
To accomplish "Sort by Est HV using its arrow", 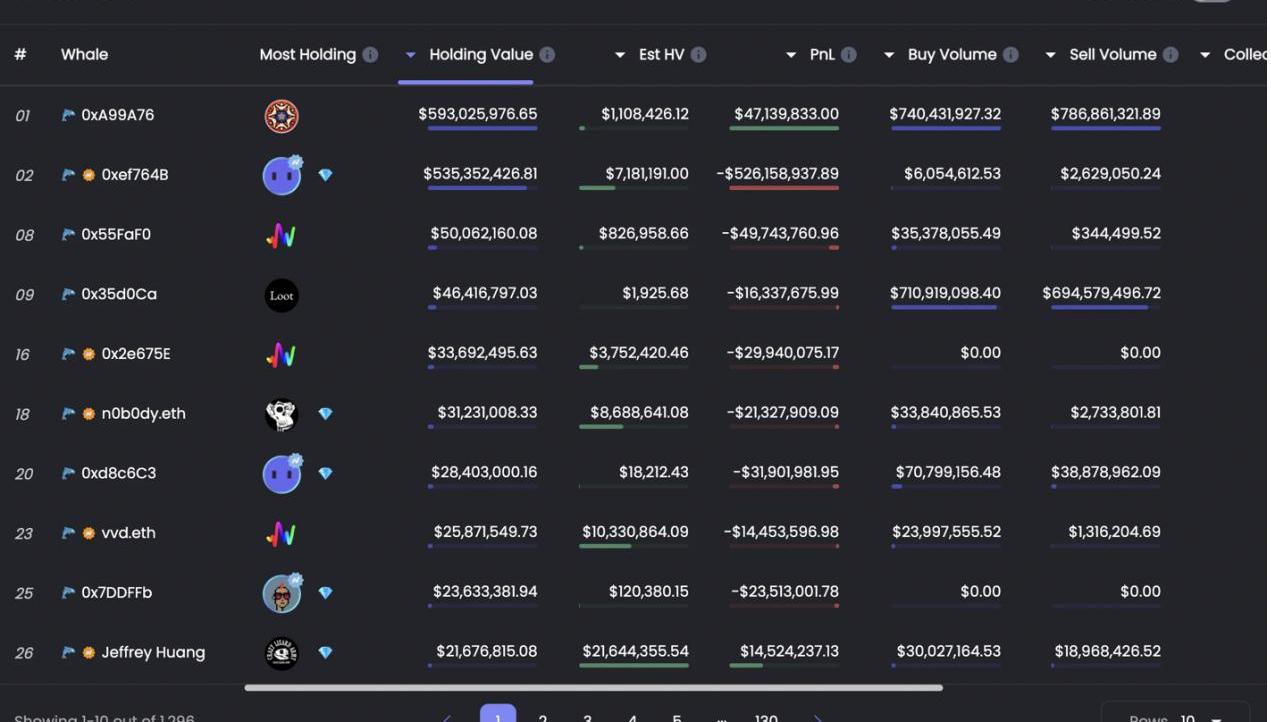I will [620, 55].
